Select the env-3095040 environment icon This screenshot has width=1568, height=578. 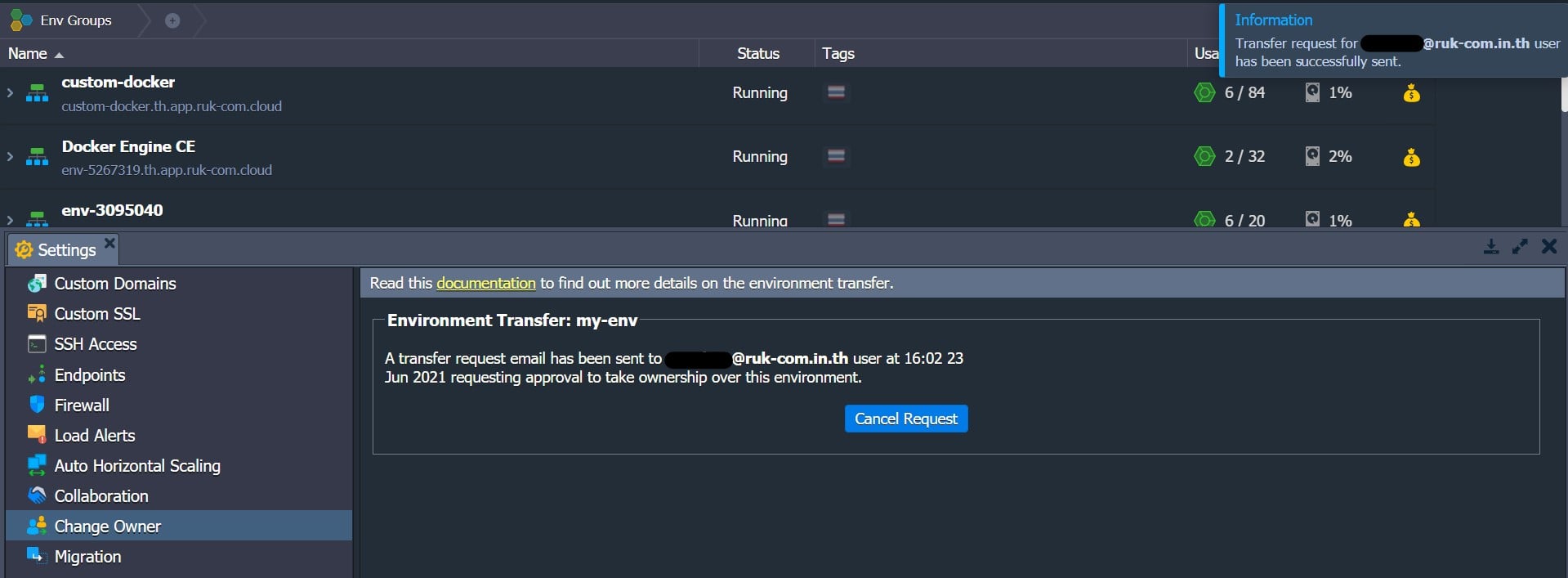[37, 218]
